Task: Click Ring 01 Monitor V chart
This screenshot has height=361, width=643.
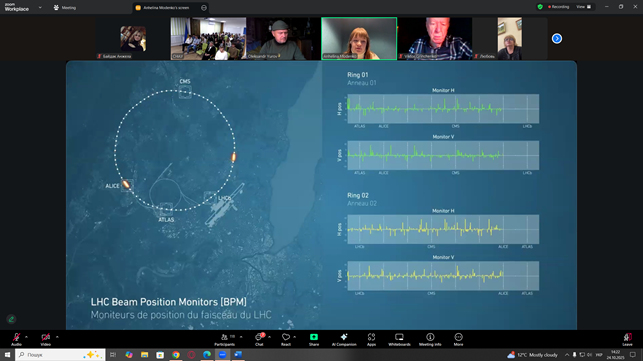Action: 443,155
